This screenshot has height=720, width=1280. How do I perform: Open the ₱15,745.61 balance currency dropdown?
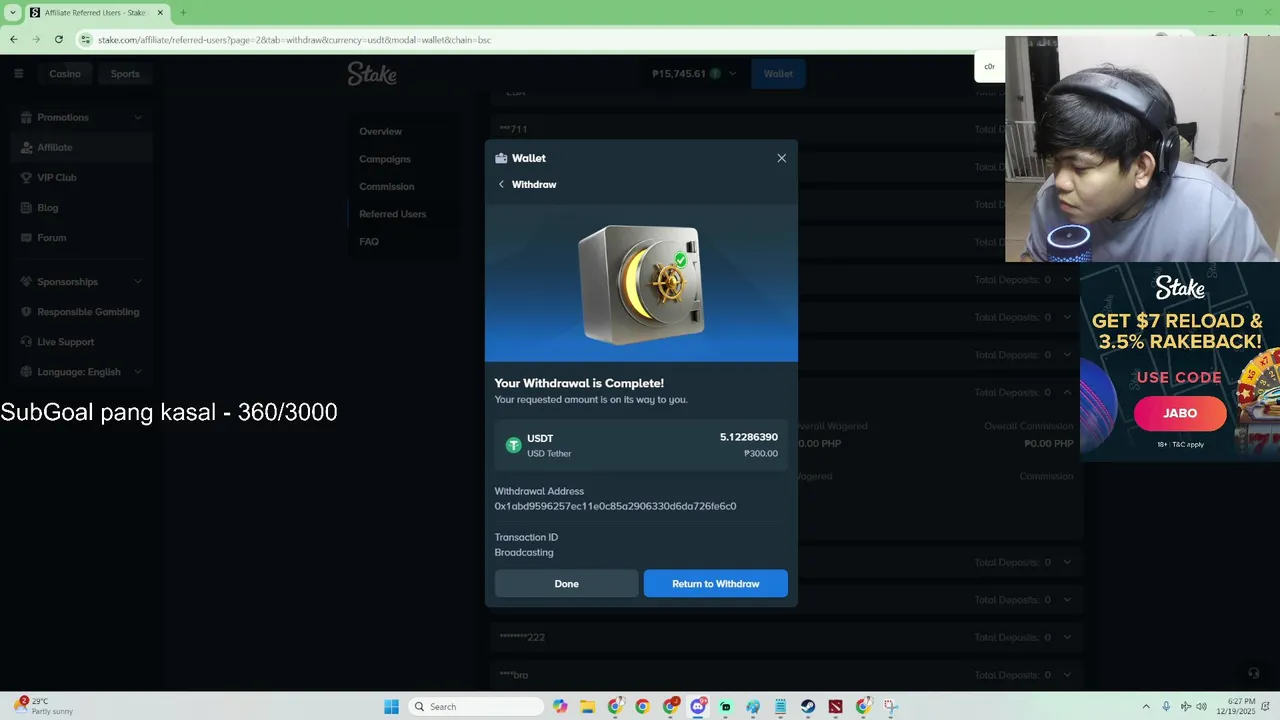click(x=694, y=73)
